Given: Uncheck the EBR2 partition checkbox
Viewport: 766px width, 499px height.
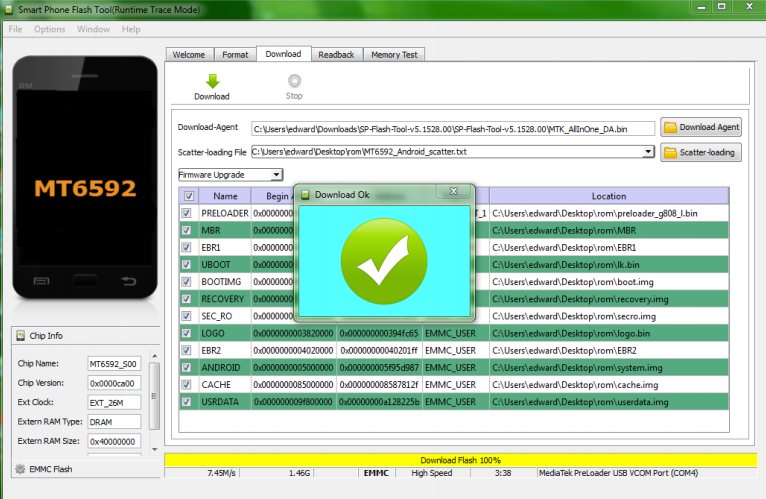Looking at the screenshot, I should coord(186,350).
